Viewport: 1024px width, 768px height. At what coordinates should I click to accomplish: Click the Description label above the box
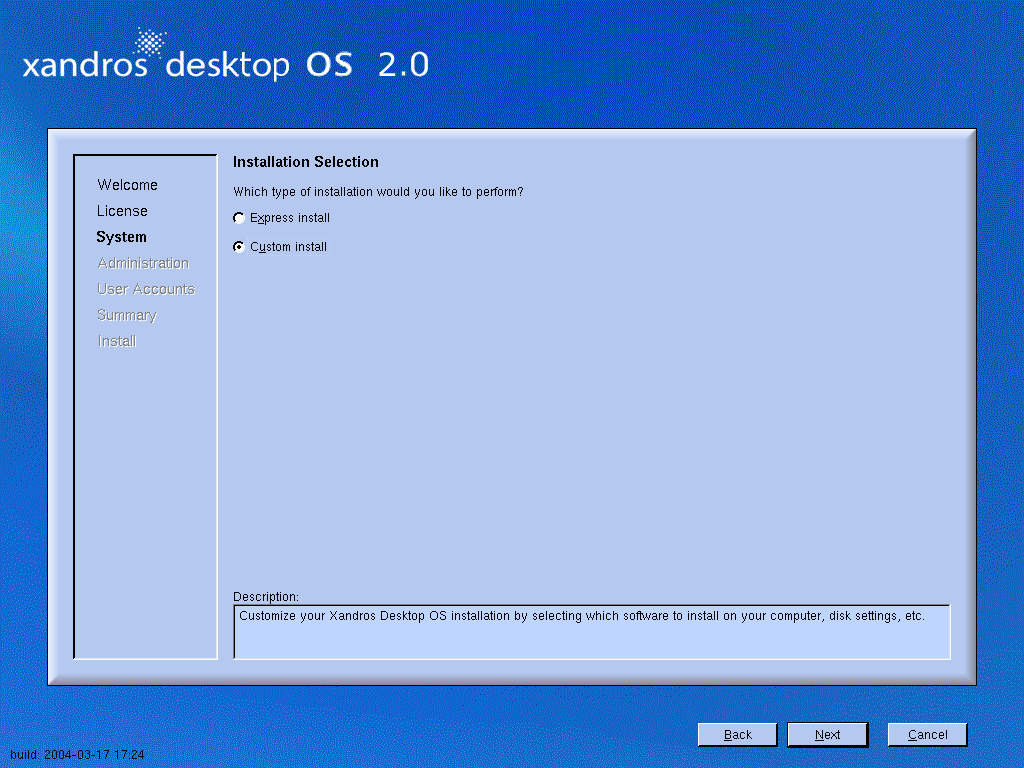click(266, 597)
